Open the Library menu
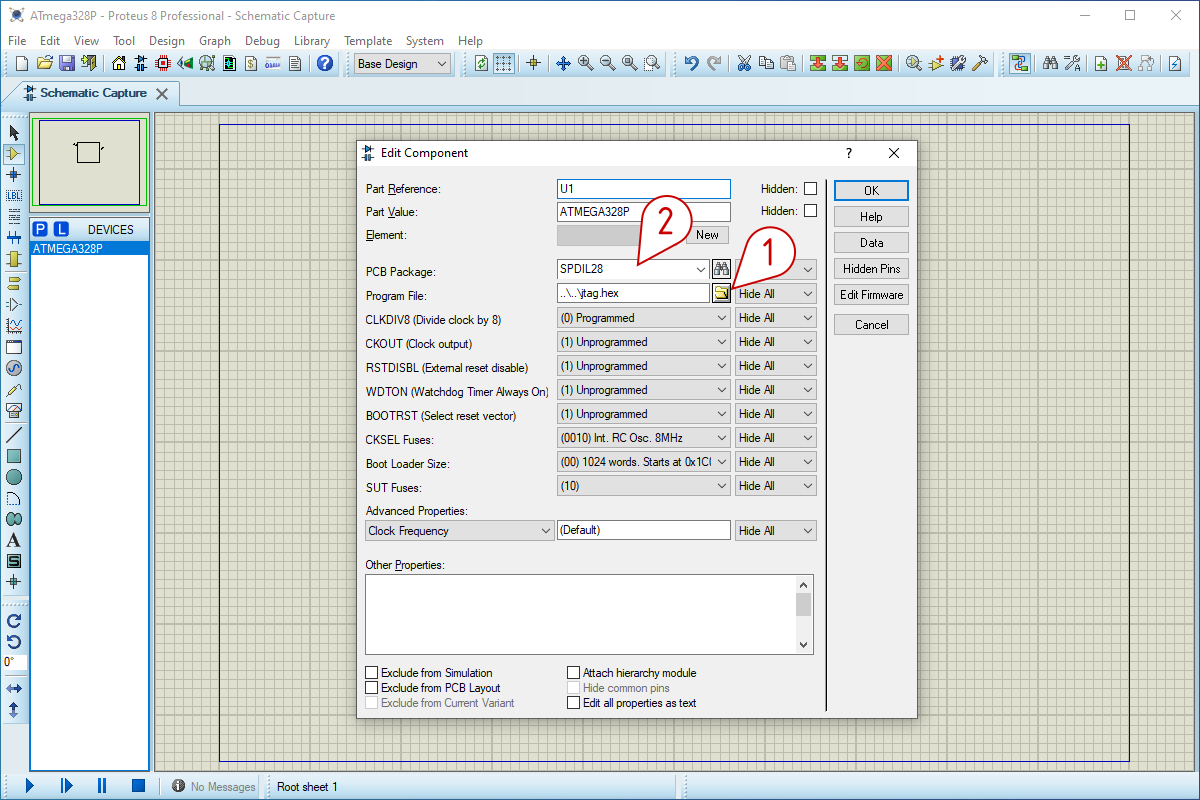Image resolution: width=1200 pixels, height=800 pixels. (312, 41)
